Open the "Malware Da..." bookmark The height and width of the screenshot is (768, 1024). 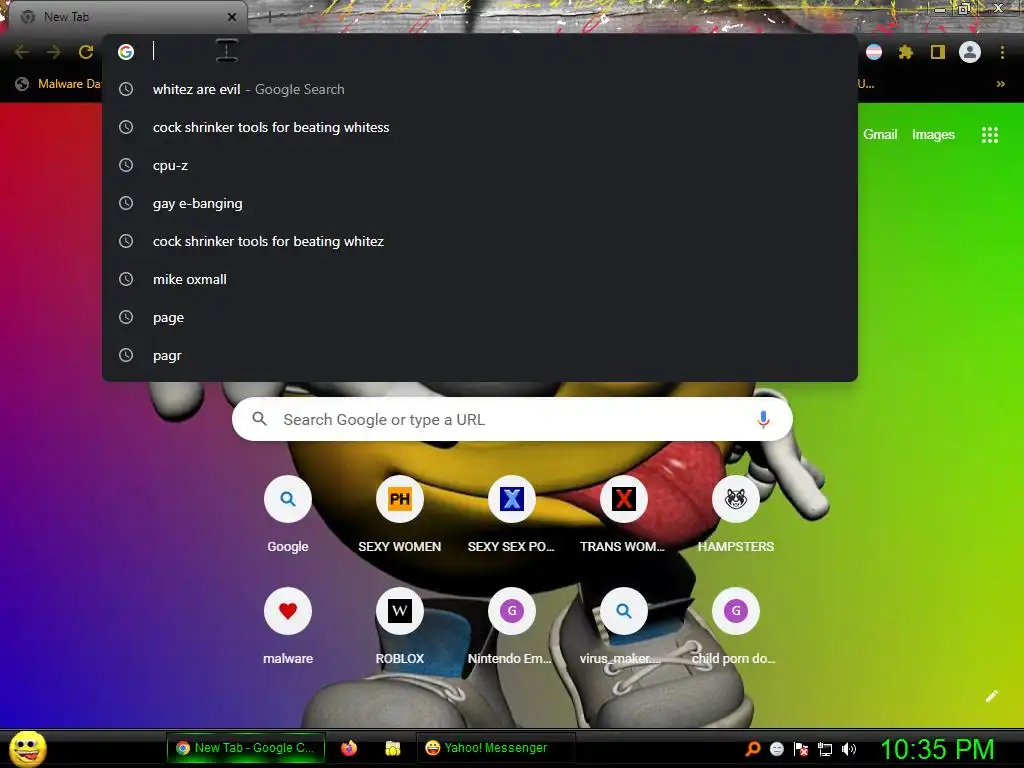58,84
